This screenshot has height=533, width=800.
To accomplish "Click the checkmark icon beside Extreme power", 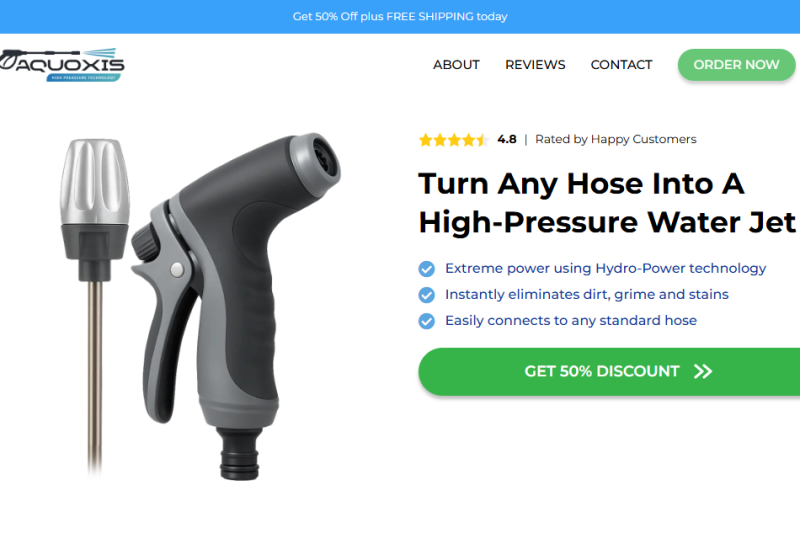I will pos(427,269).
